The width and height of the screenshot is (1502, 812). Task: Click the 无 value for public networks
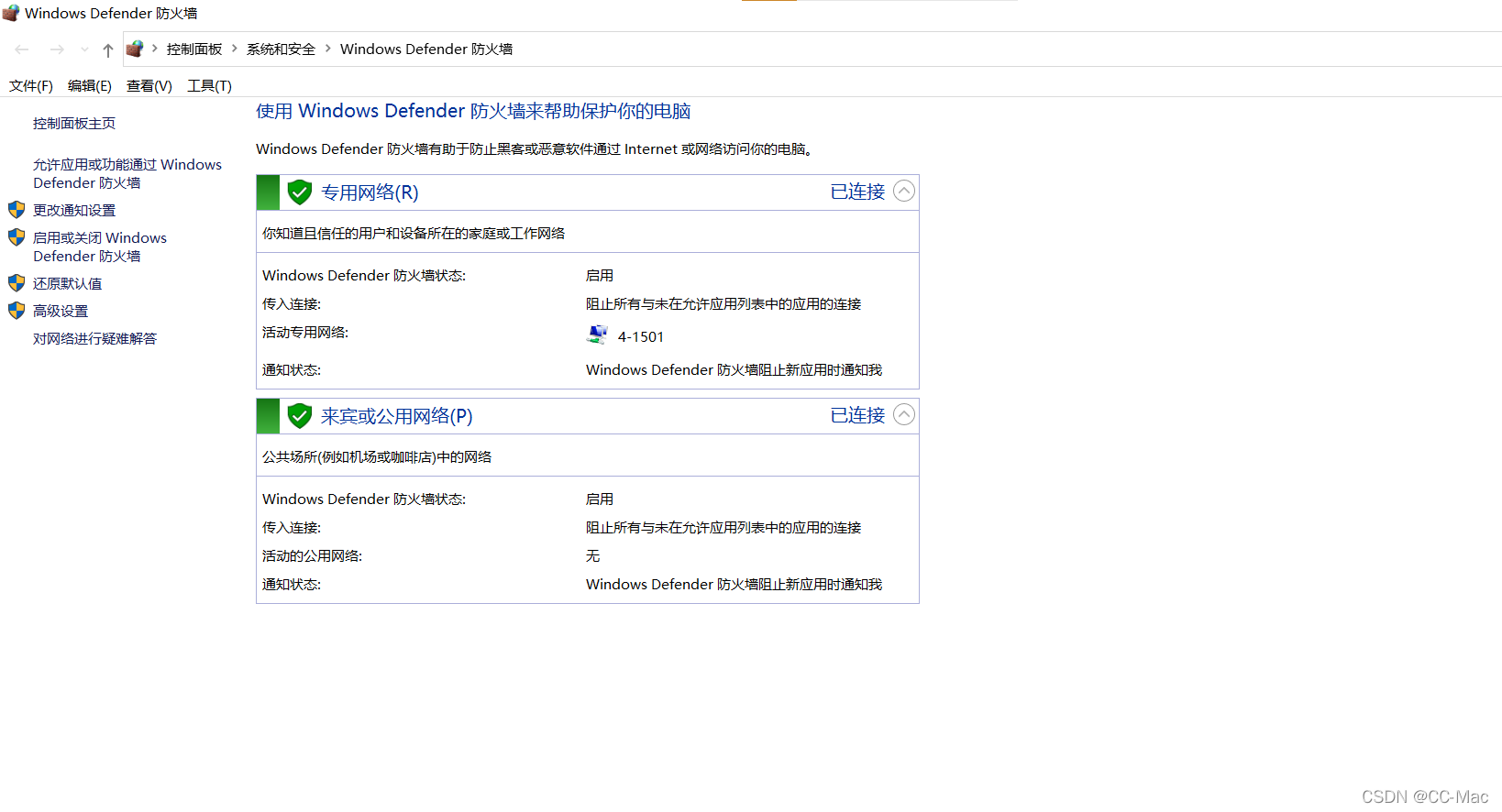pos(593,555)
